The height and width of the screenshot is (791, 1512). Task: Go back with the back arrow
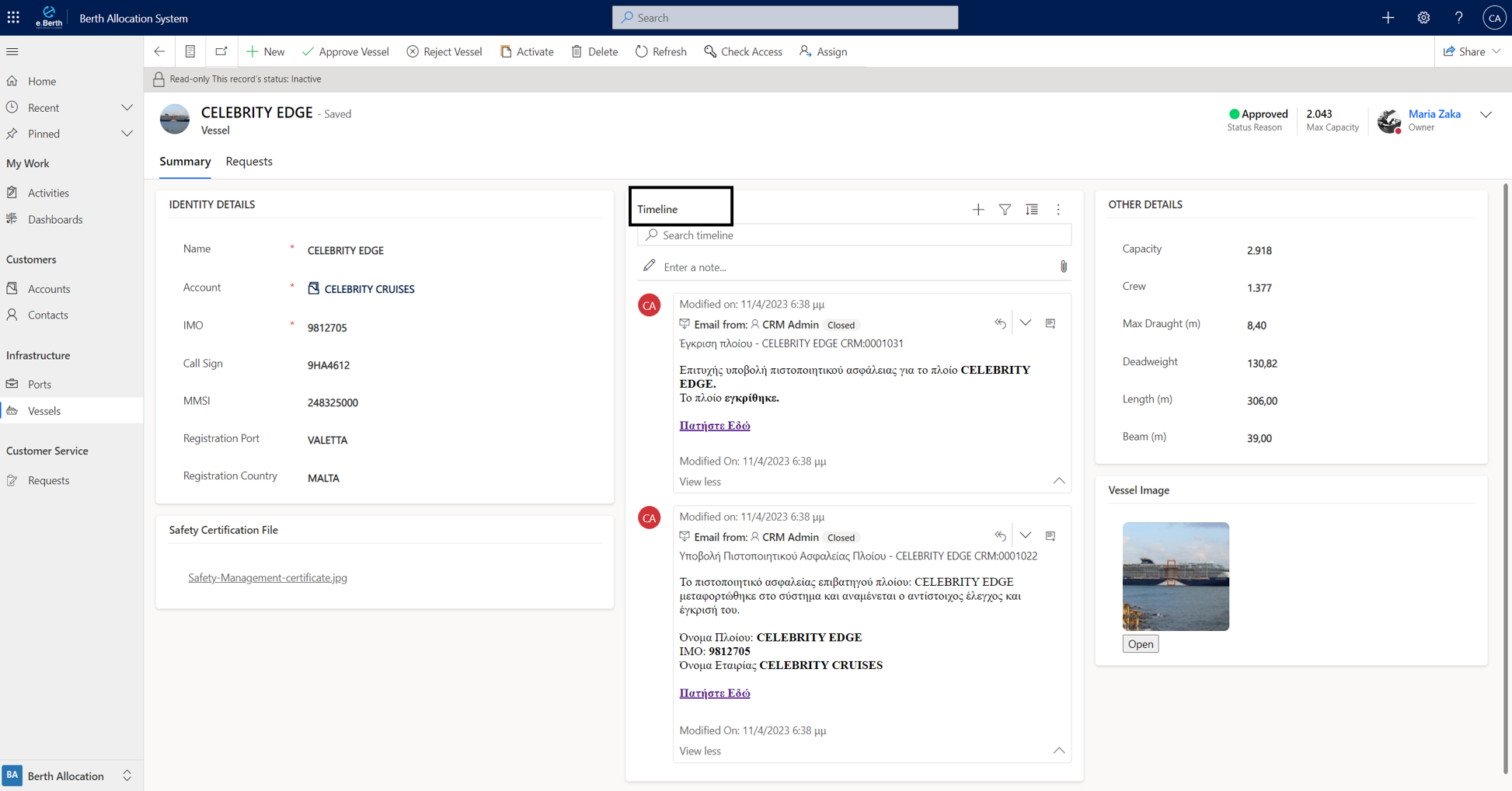[159, 51]
